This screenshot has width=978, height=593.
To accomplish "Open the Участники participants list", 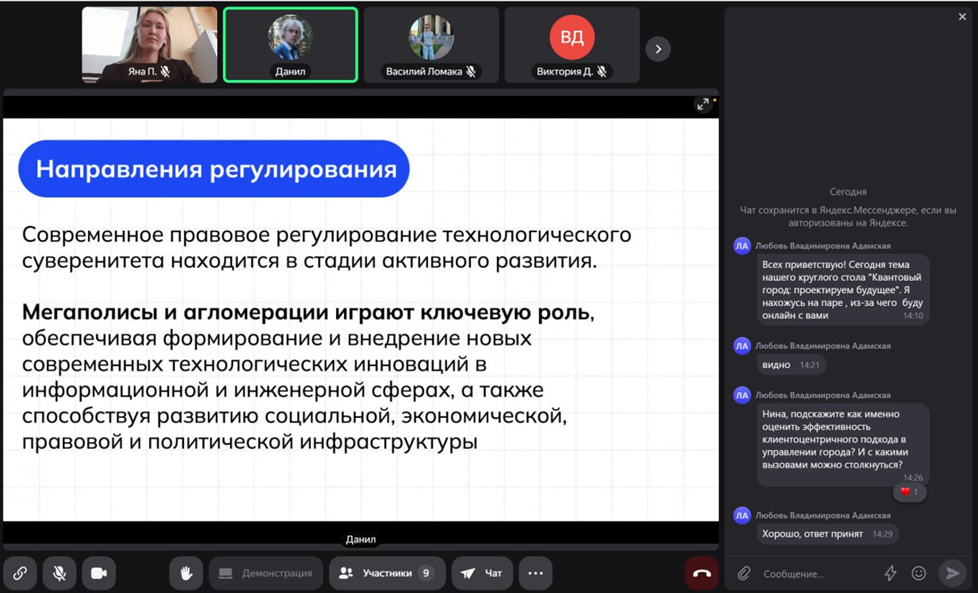I will coord(386,573).
